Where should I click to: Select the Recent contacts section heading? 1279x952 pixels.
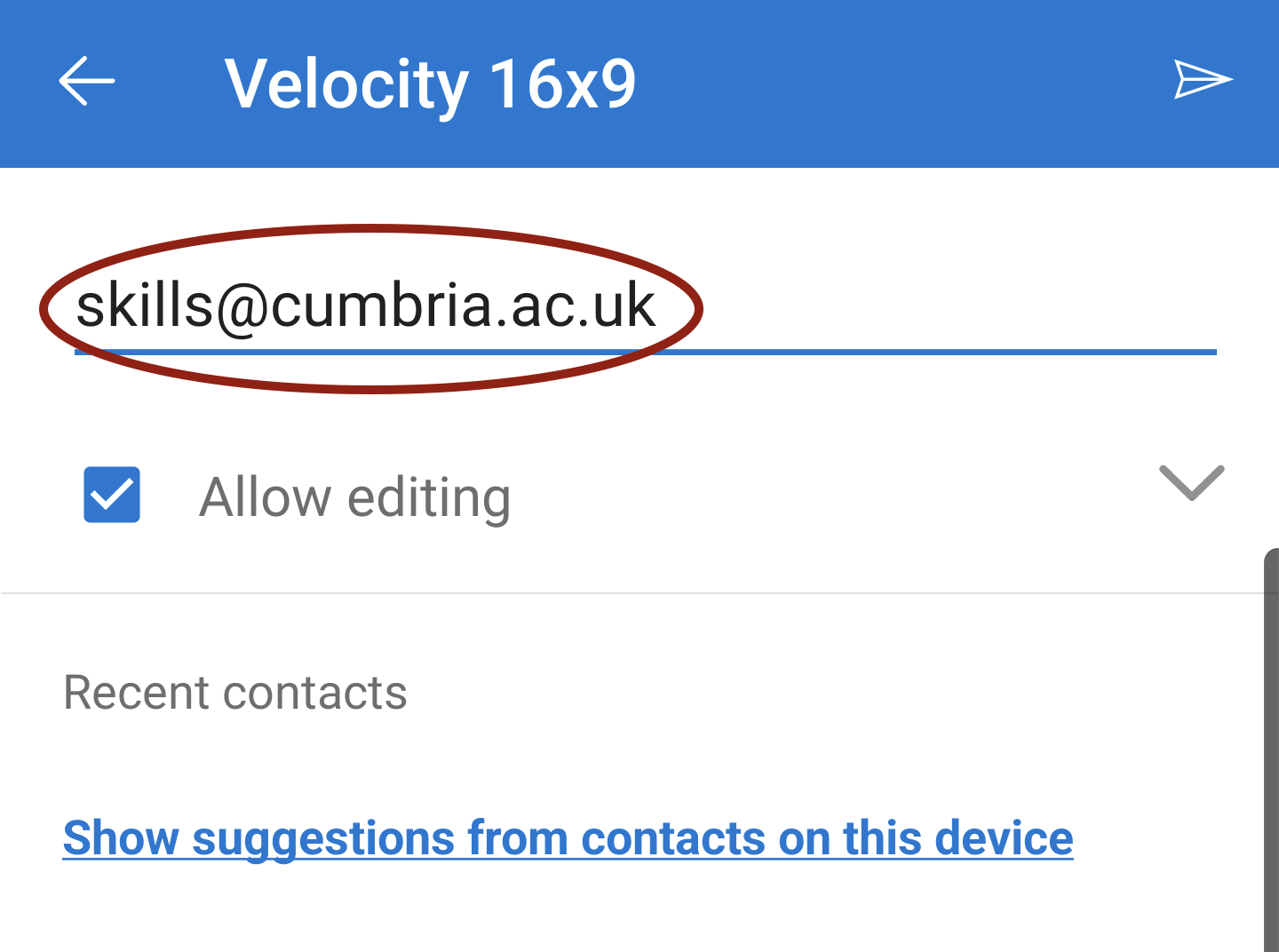pos(235,693)
